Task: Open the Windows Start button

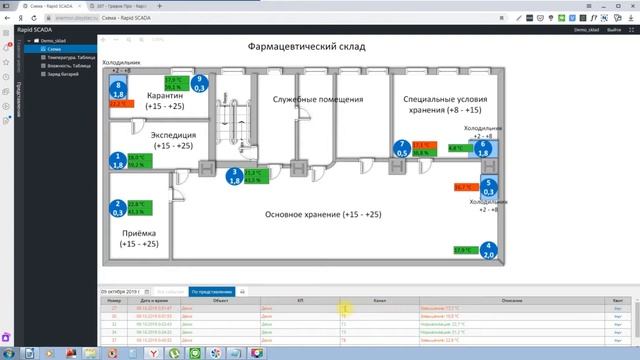Action: tap(8, 353)
